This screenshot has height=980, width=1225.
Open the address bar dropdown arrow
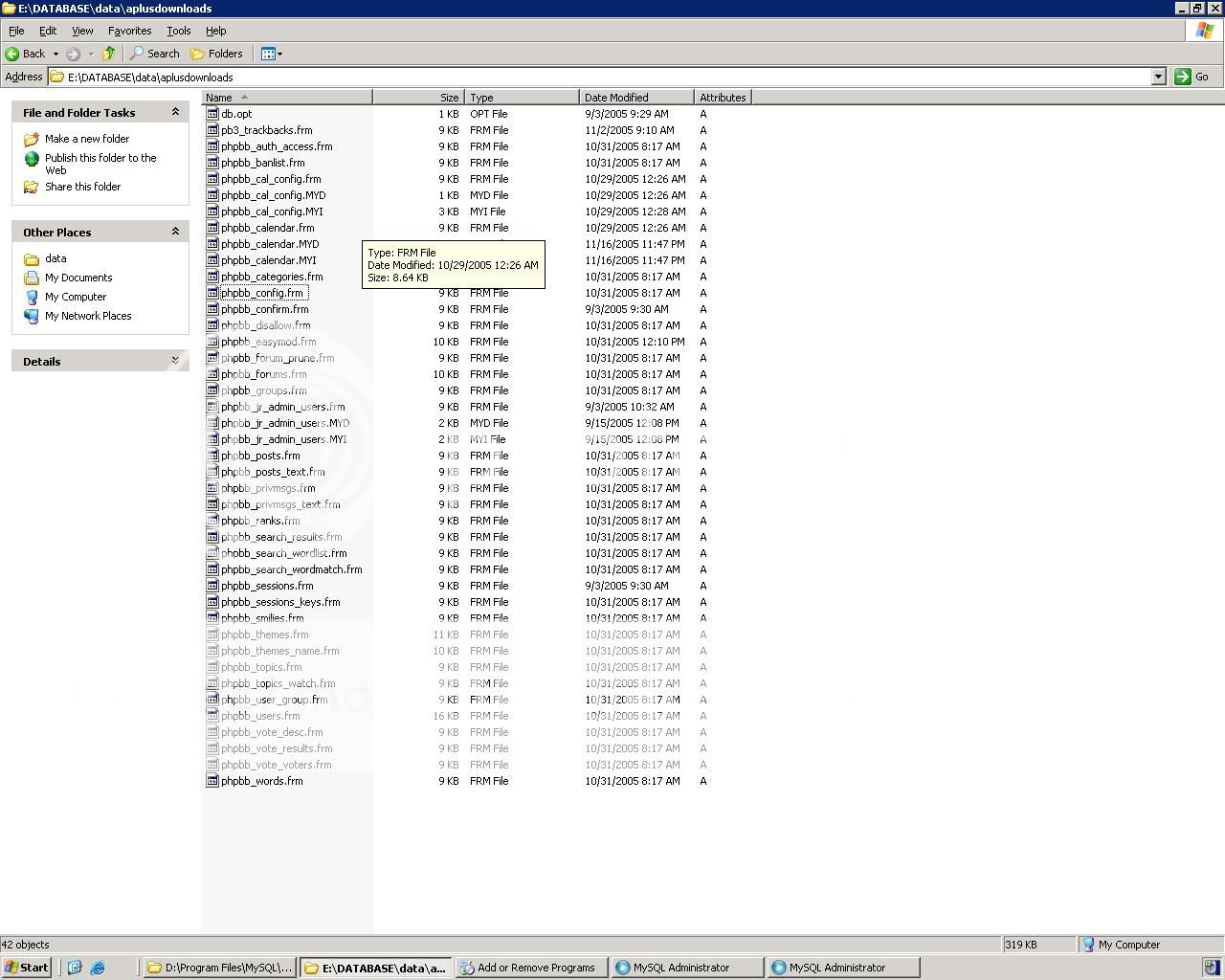(x=1158, y=77)
